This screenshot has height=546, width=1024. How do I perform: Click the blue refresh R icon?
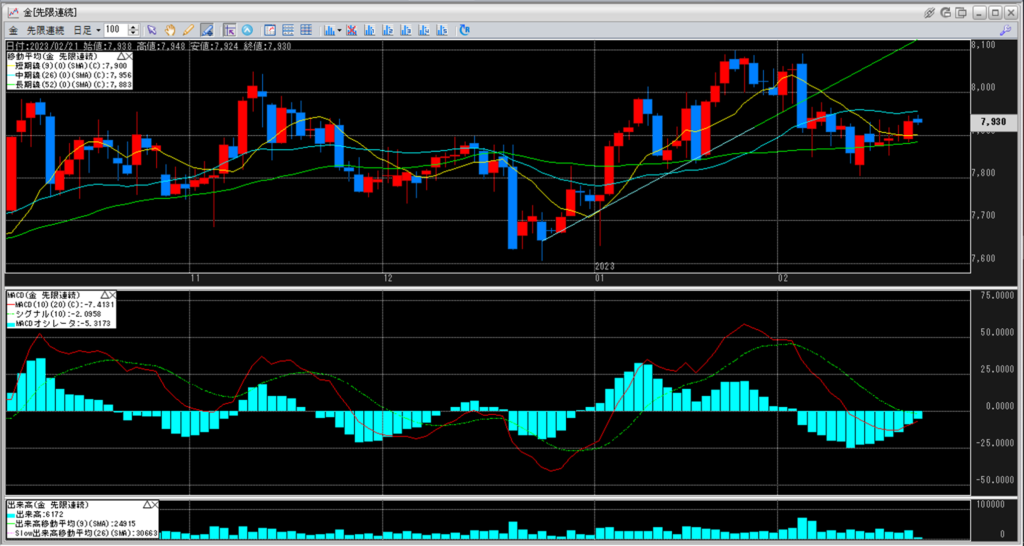coord(464,30)
